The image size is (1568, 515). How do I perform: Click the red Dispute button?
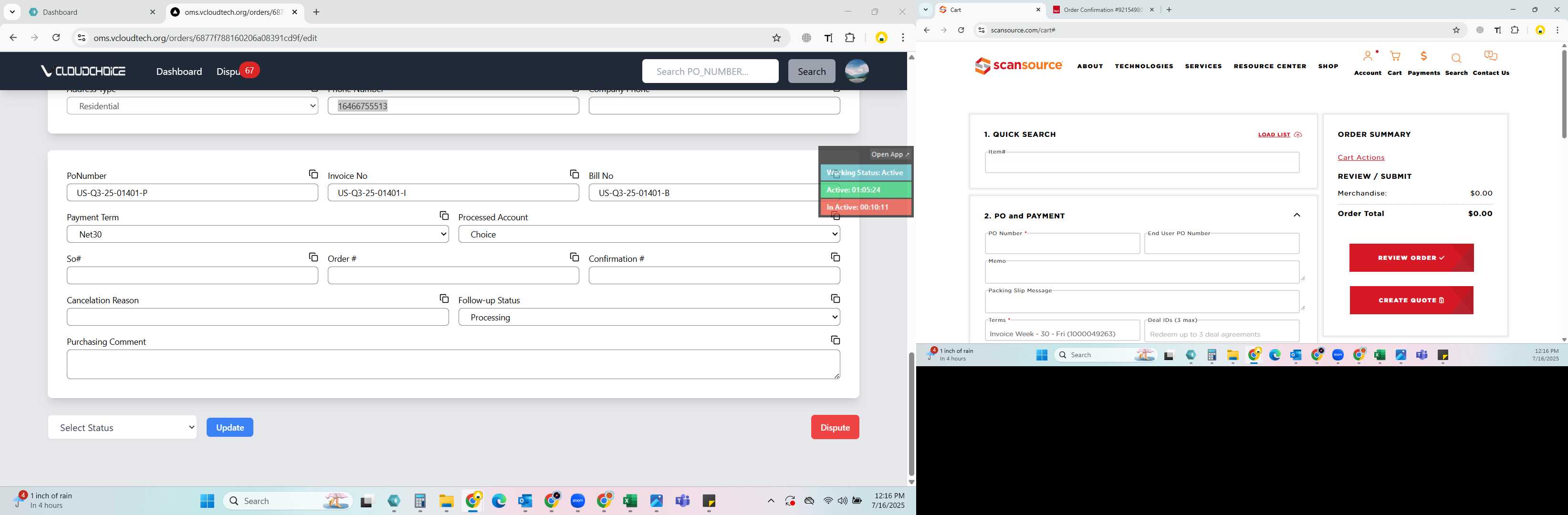point(835,427)
